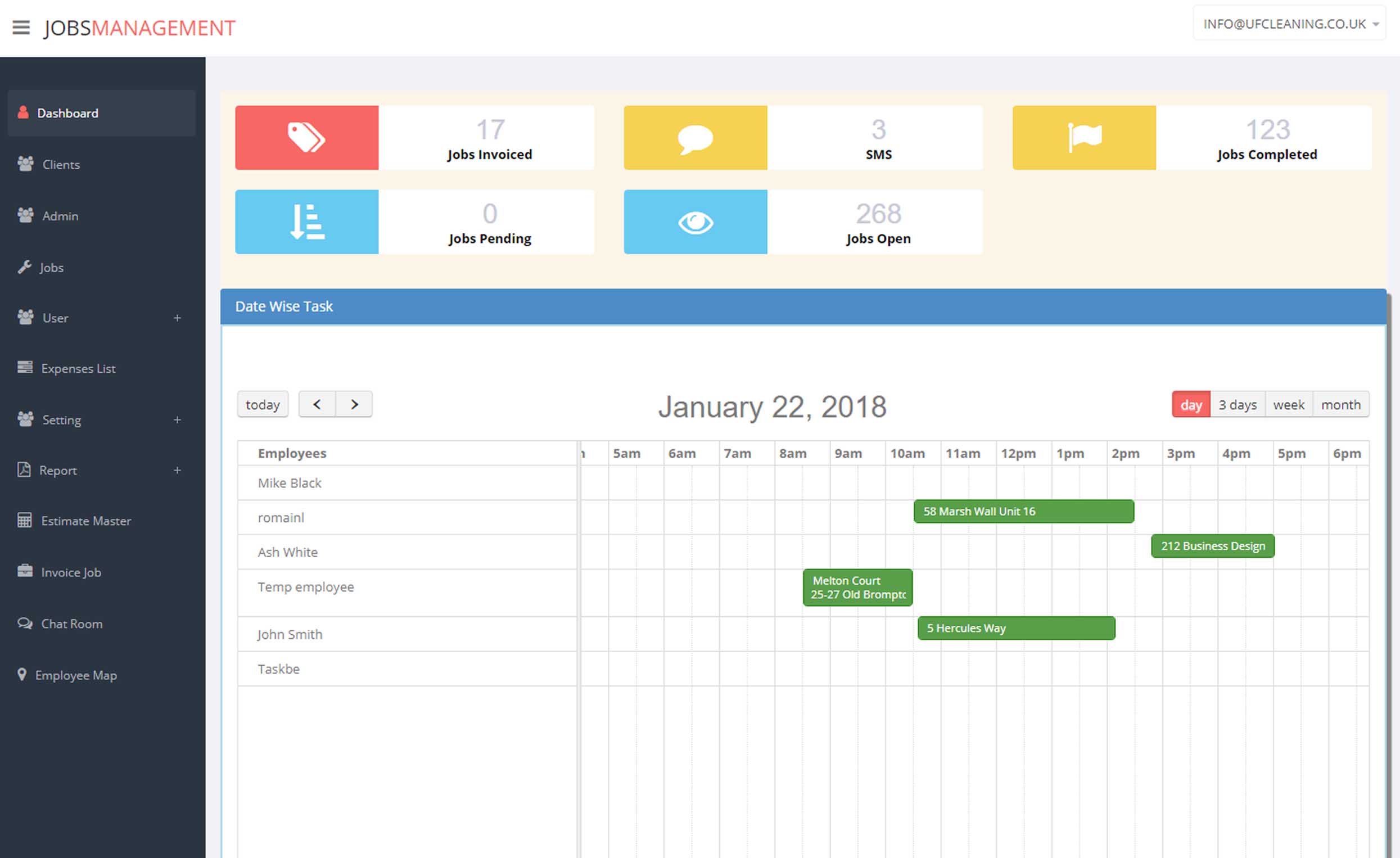Switch calendar to day view

pyautogui.click(x=1190, y=405)
